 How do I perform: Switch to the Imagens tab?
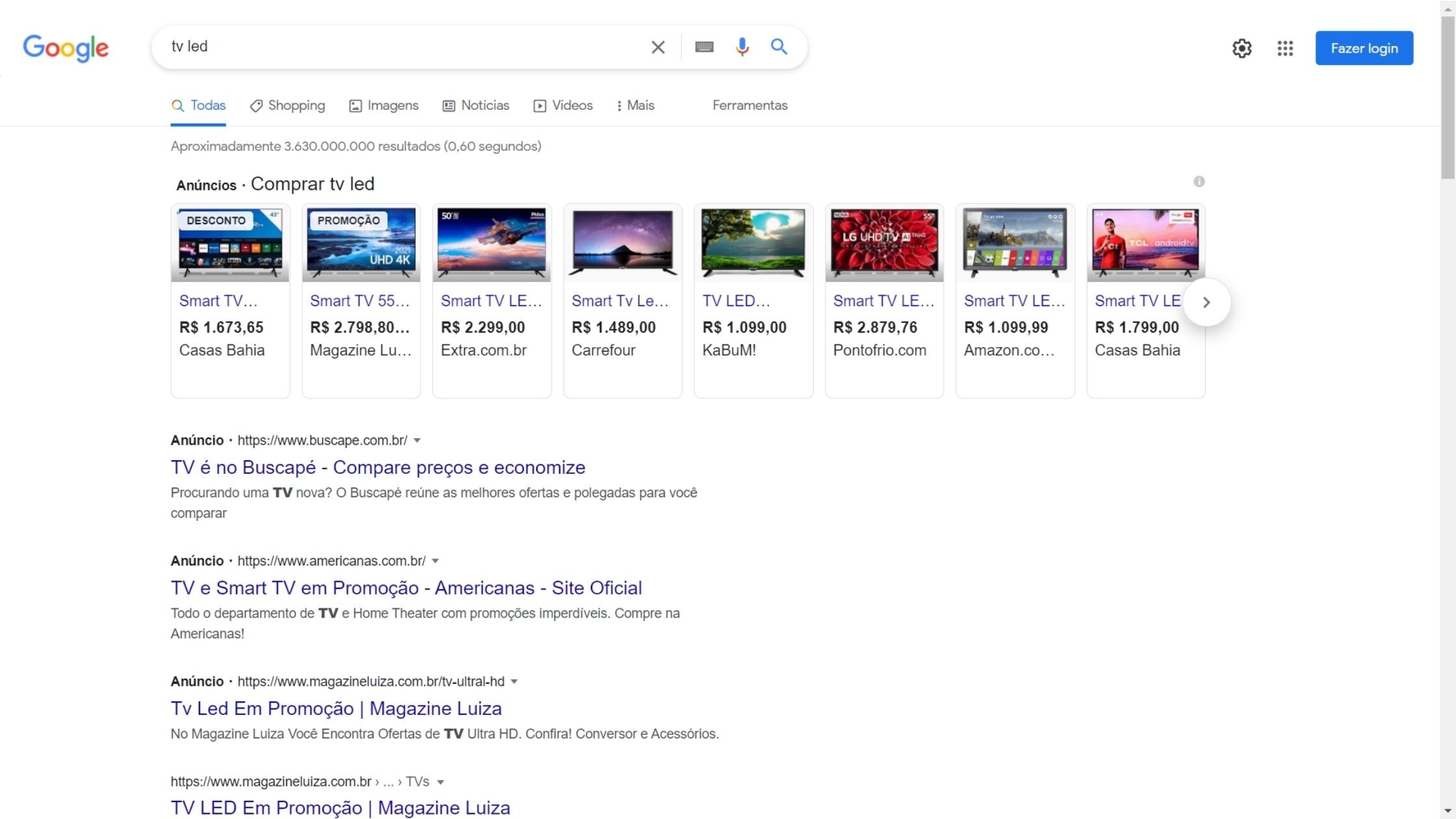[x=383, y=105]
